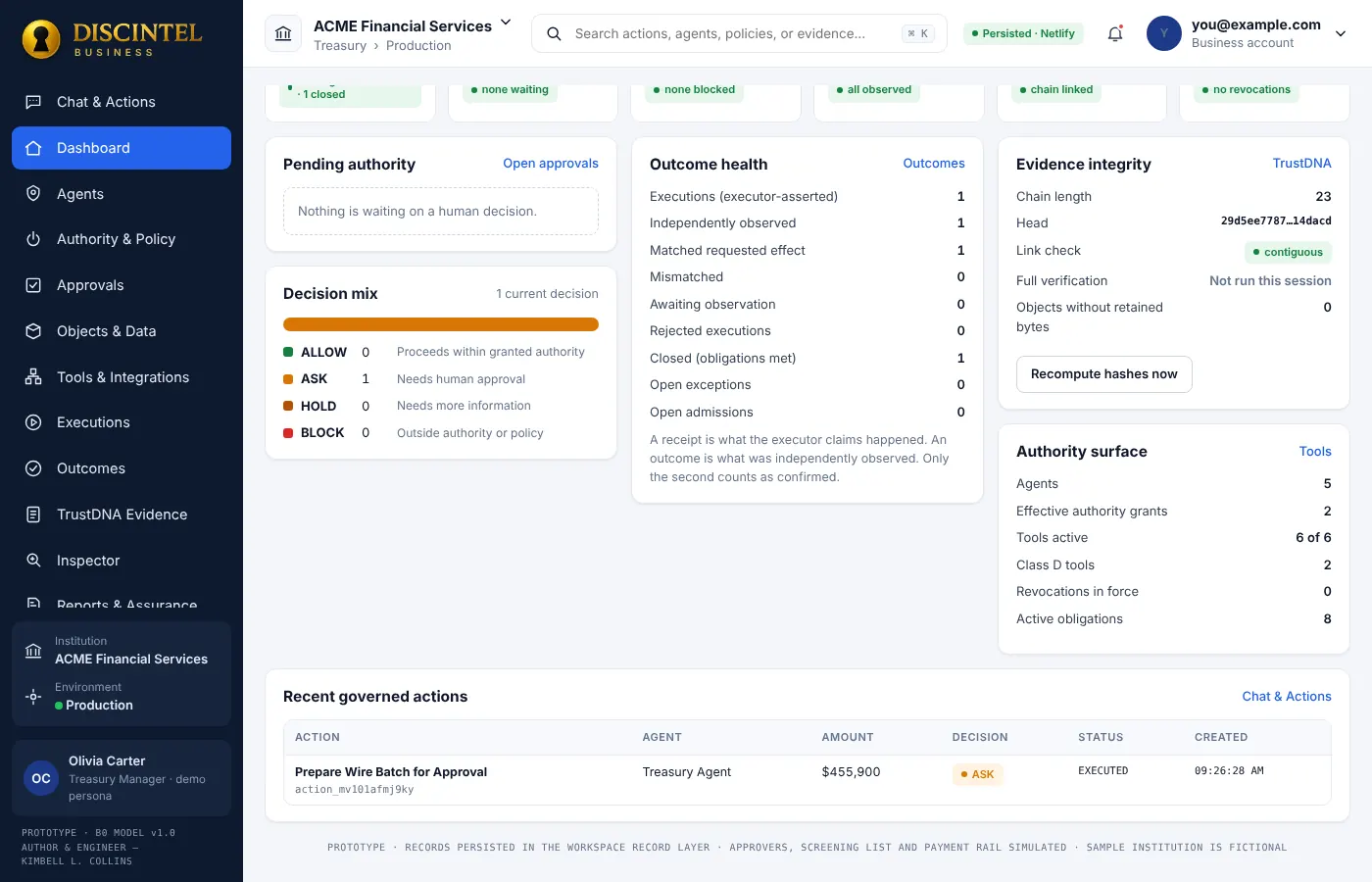Open the Prepare Wire Batch for Approval row

click(808, 780)
